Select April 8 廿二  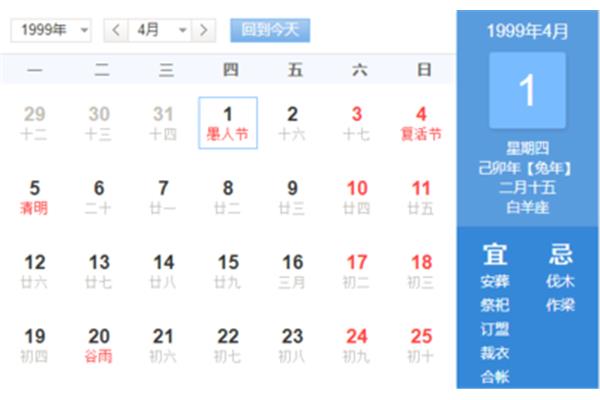pos(228,197)
